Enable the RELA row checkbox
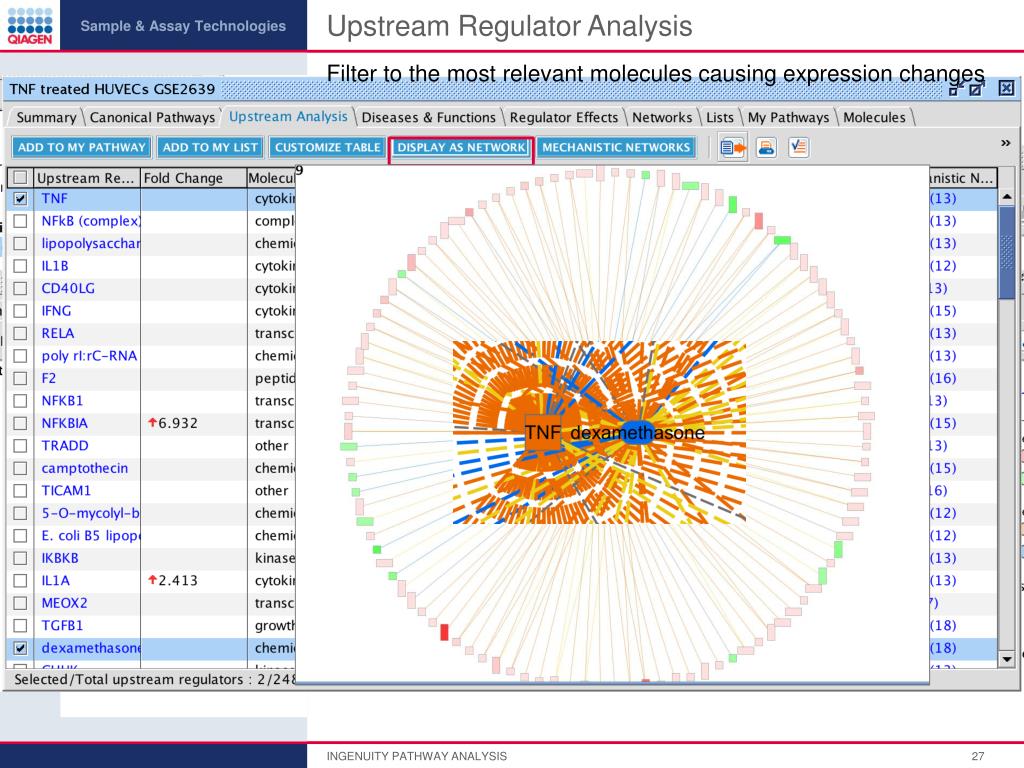The height and width of the screenshot is (768, 1024). tap(20, 333)
